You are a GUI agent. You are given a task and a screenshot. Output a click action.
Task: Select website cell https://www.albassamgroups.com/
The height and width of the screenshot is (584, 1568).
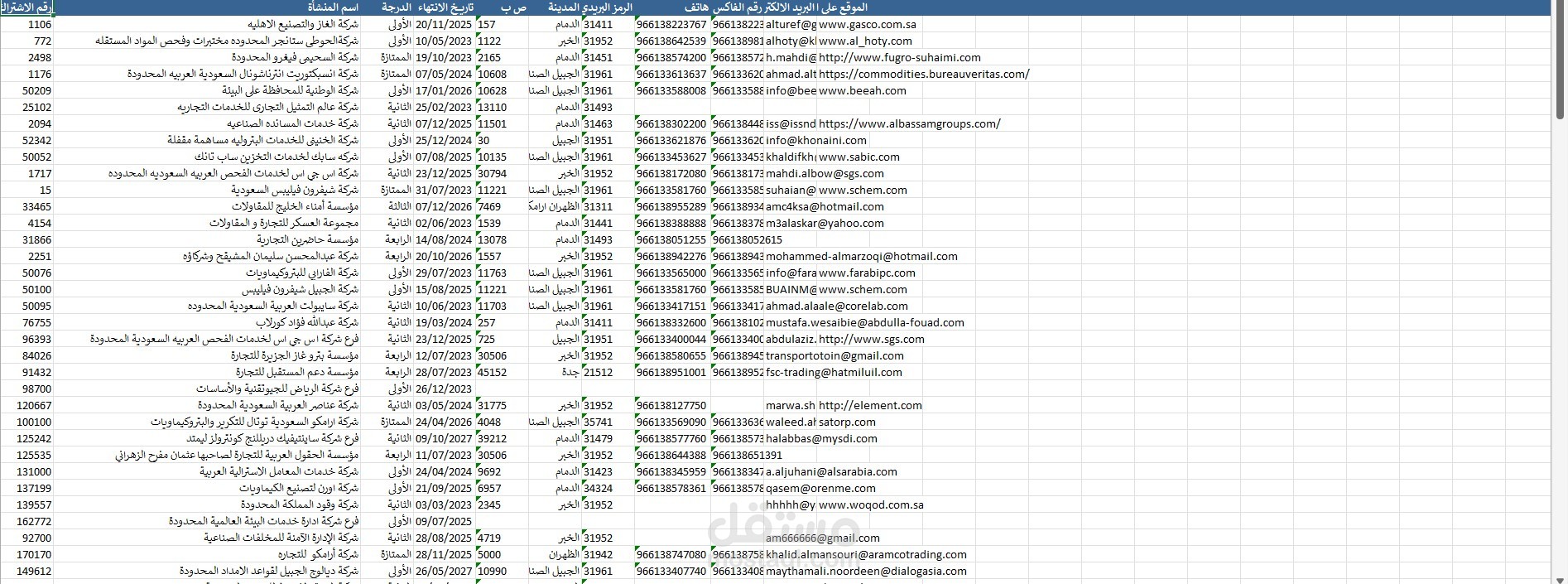pos(910,123)
